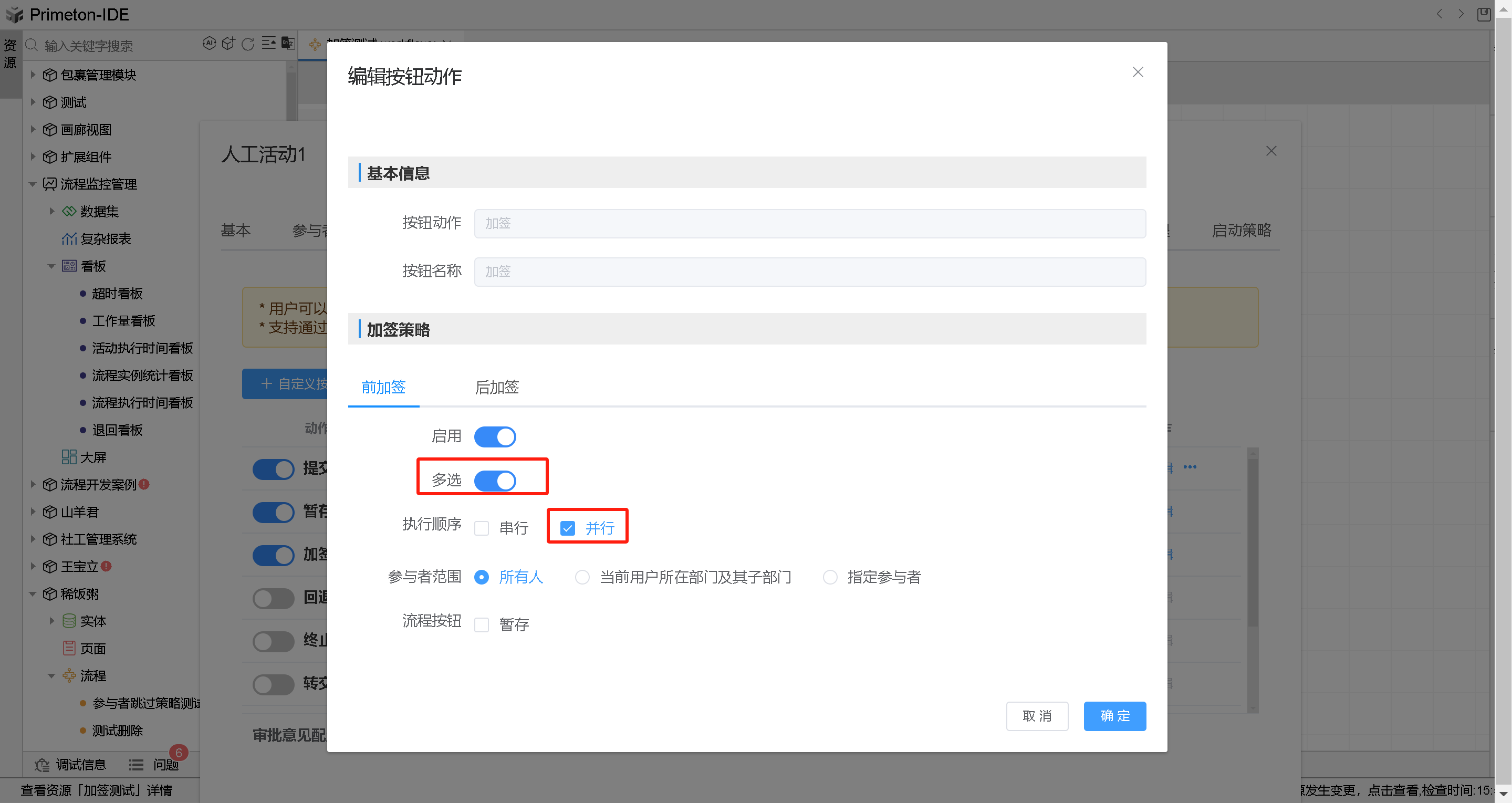
Task: Switch to the 后加签 tab
Action: 497,388
